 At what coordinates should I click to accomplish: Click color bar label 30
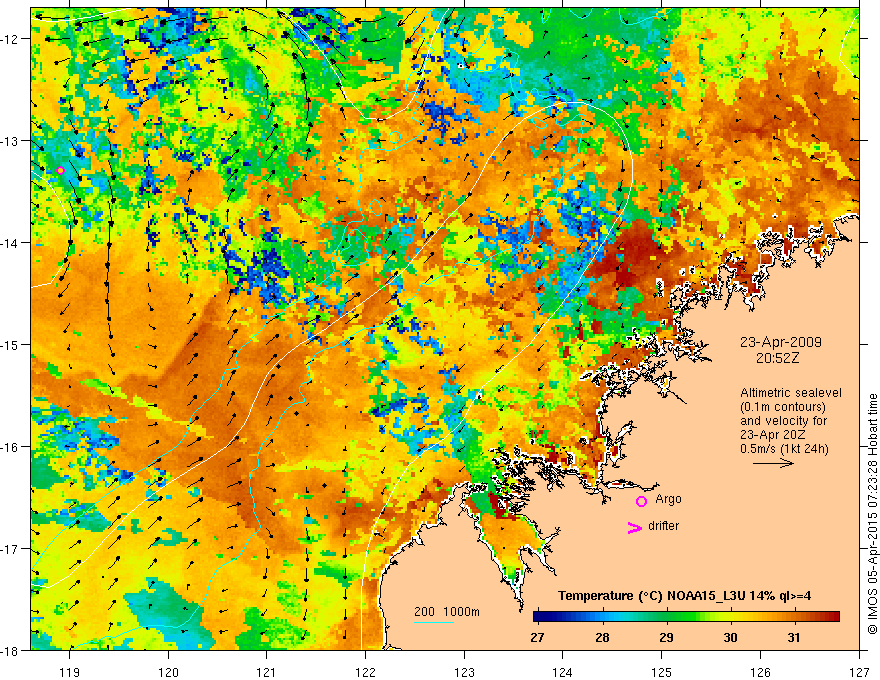(730, 638)
